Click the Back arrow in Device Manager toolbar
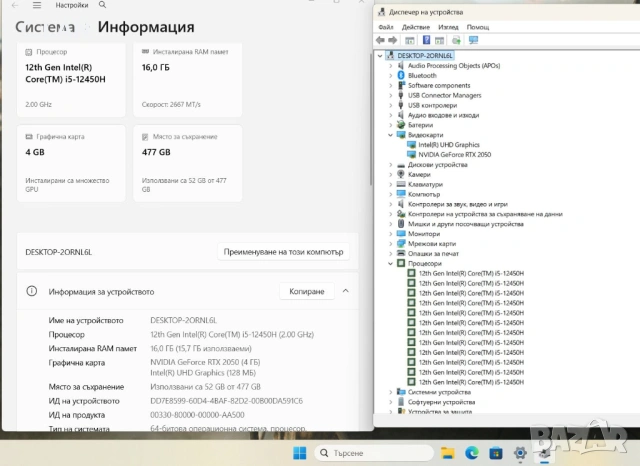This screenshot has height=466, width=640. 380,40
